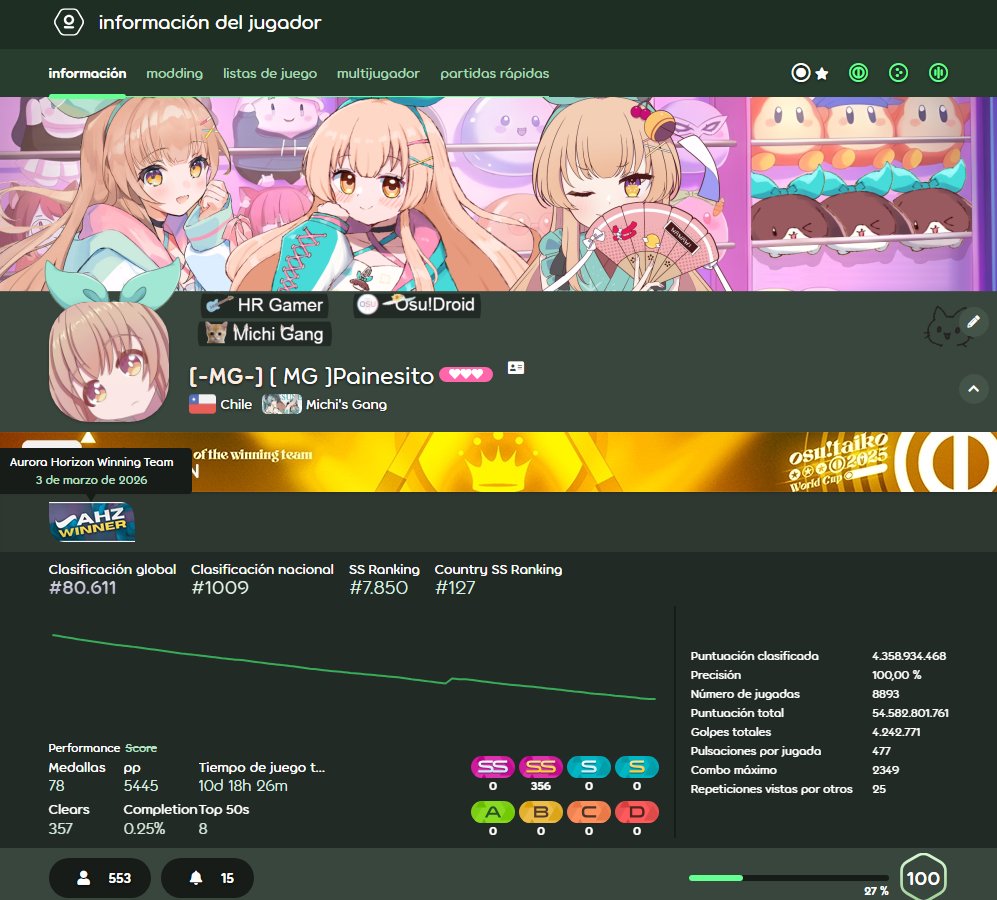Click the Precisión 100,00 % value

pyautogui.click(x=897, y=675)
